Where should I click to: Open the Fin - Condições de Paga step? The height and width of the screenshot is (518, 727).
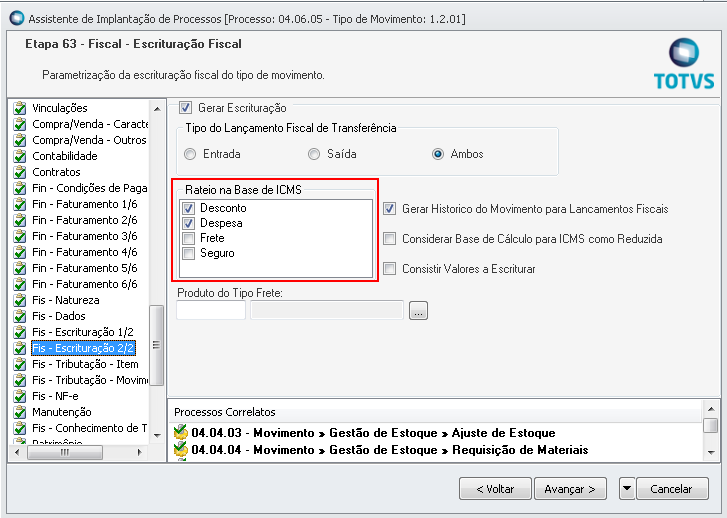pos(89,188)
